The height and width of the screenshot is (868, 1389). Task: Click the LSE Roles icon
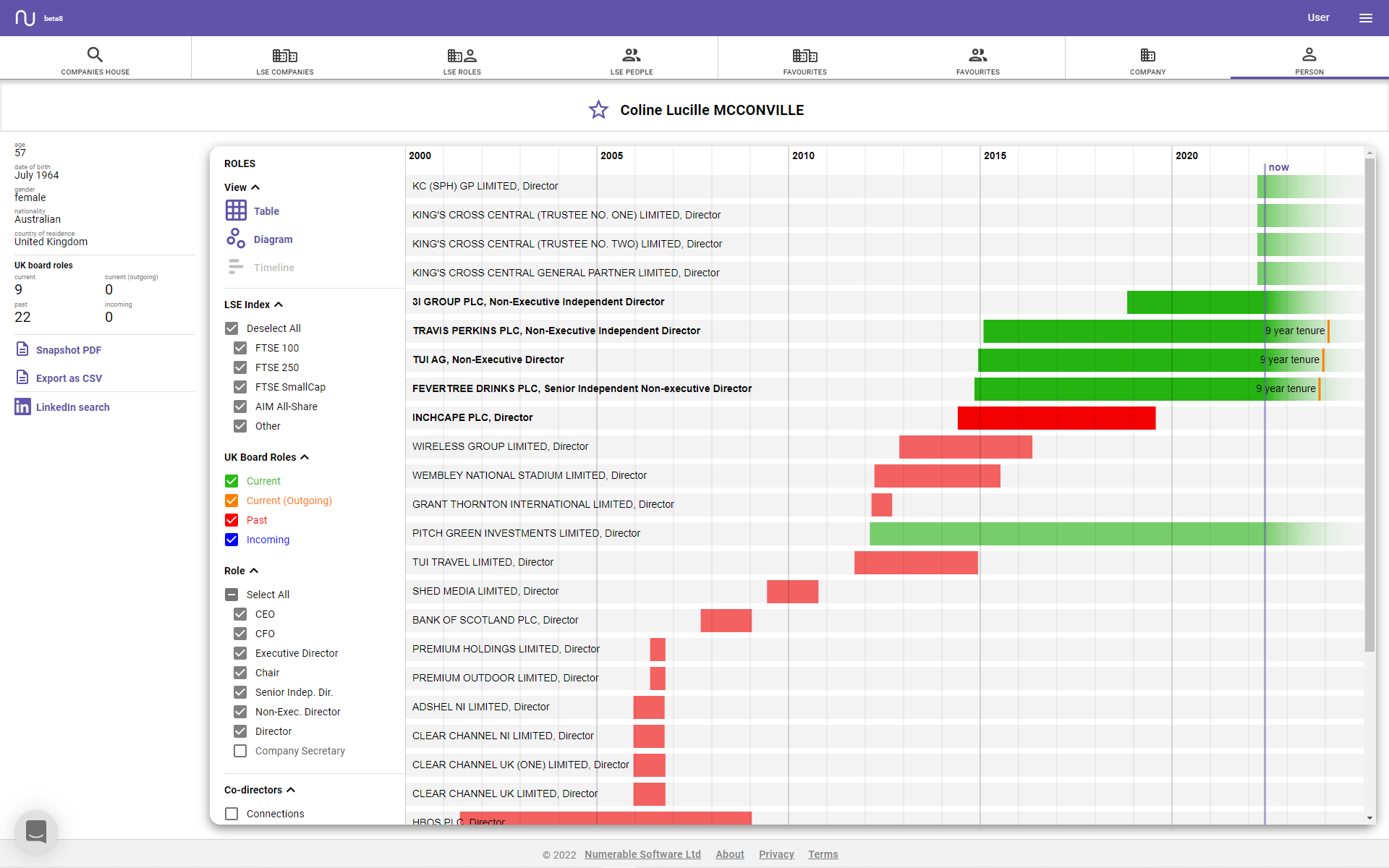pyautogui.click(x=462, y=55)
